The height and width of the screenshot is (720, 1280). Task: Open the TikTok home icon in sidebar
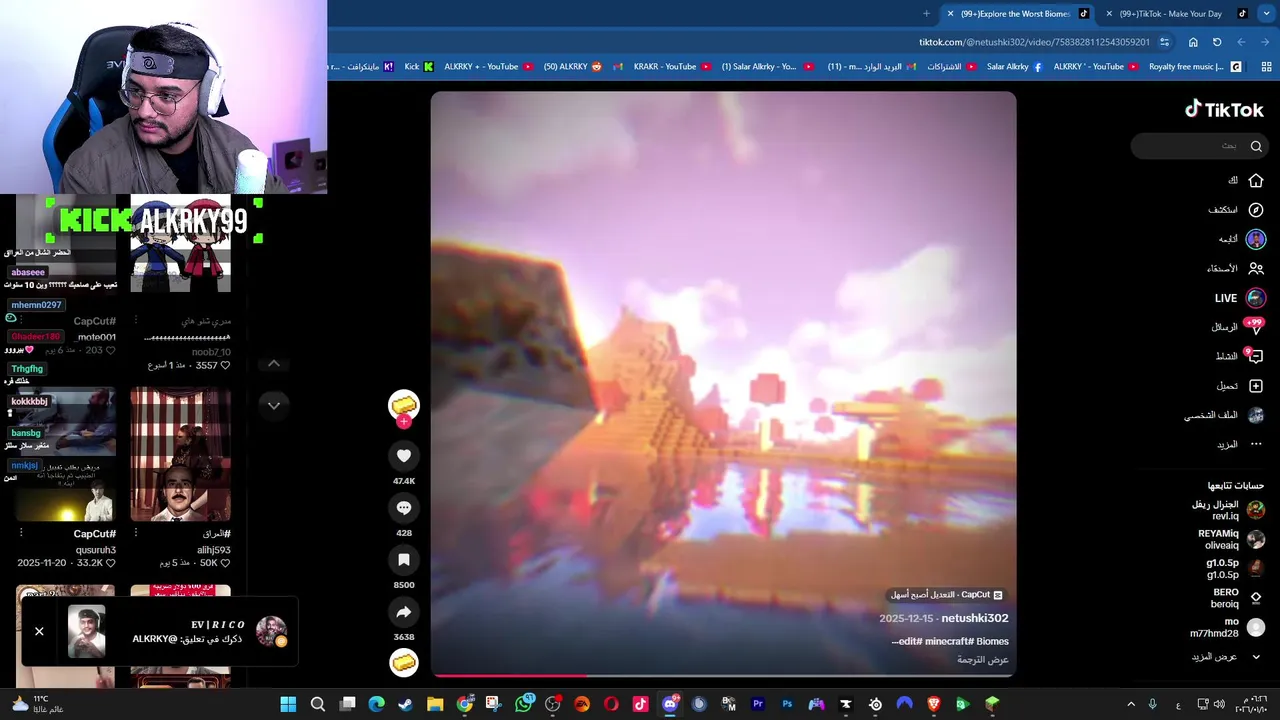(1256, 180)
